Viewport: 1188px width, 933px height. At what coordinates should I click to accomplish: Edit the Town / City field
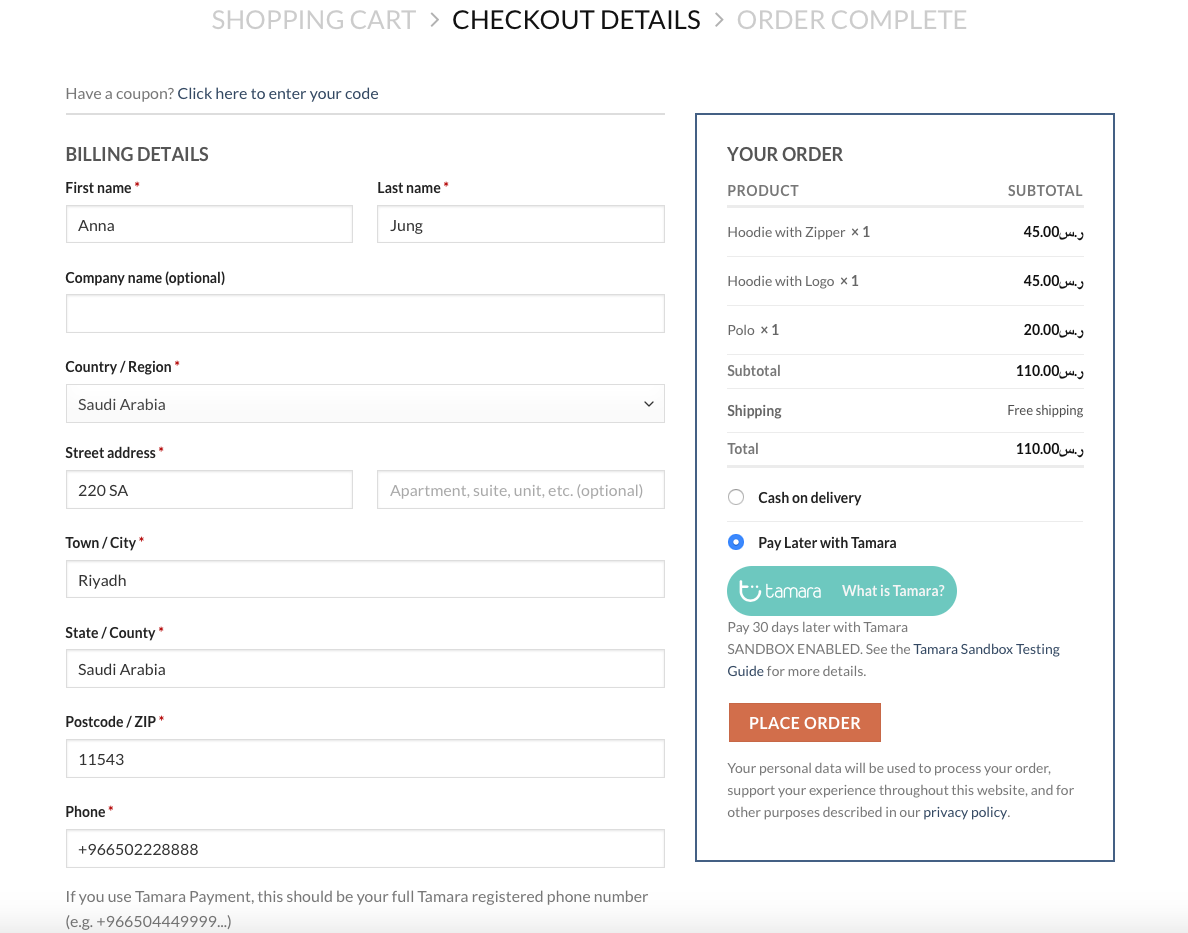click(365, 579)
